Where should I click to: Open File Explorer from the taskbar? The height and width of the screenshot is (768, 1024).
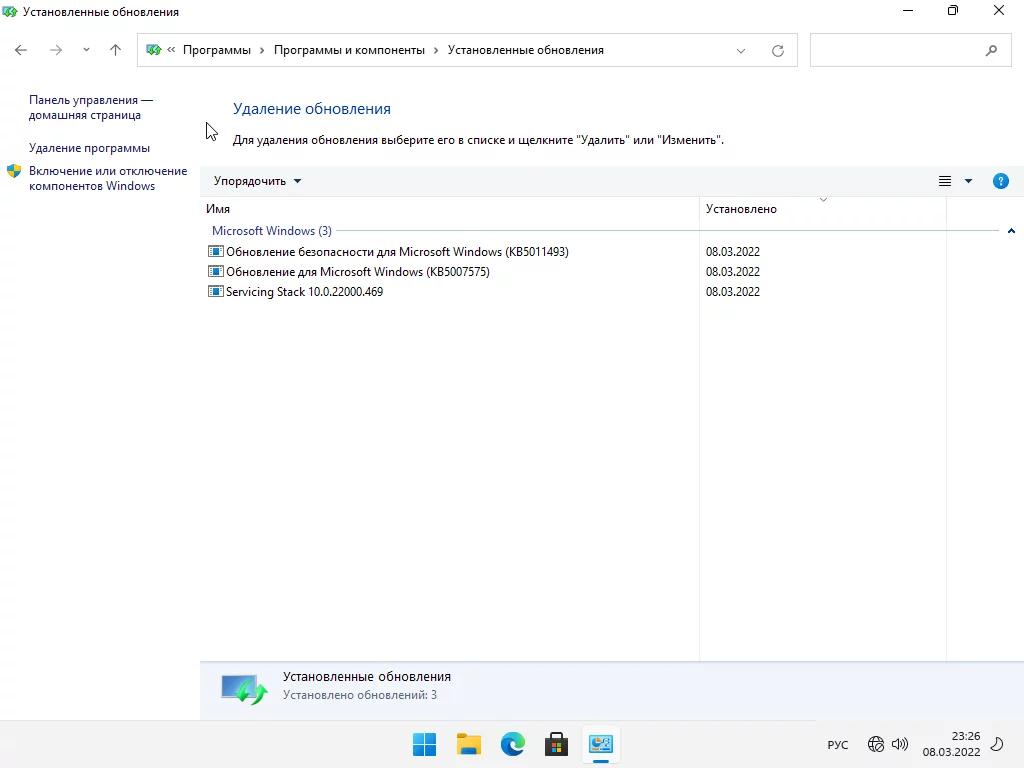pos(469,744)
